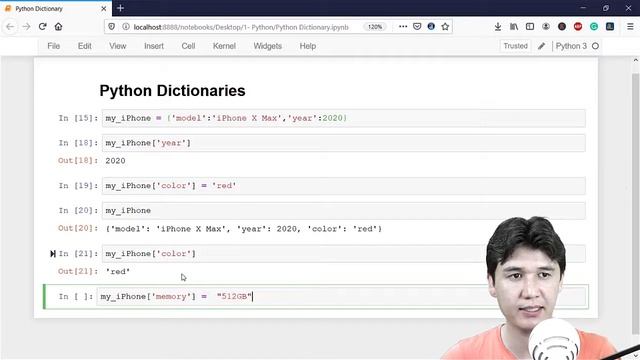This screenshot has width=640, height=360.
Task: Open Firefox account icon
Action: click(x=546, y=27)
